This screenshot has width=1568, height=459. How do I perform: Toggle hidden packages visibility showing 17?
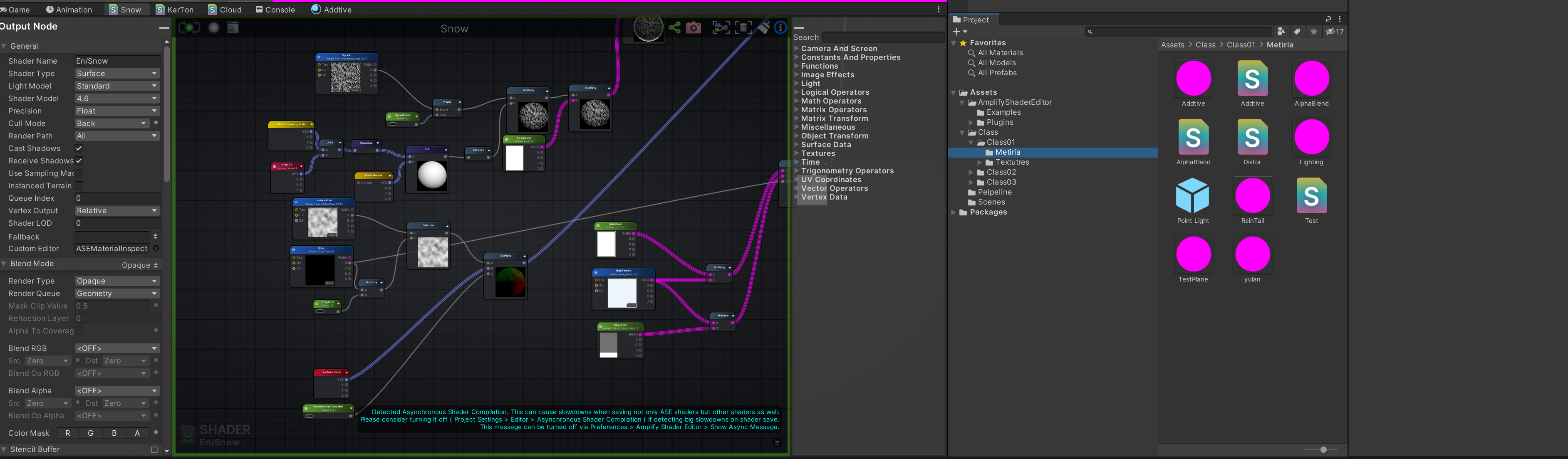click(x=1335, y=32)
